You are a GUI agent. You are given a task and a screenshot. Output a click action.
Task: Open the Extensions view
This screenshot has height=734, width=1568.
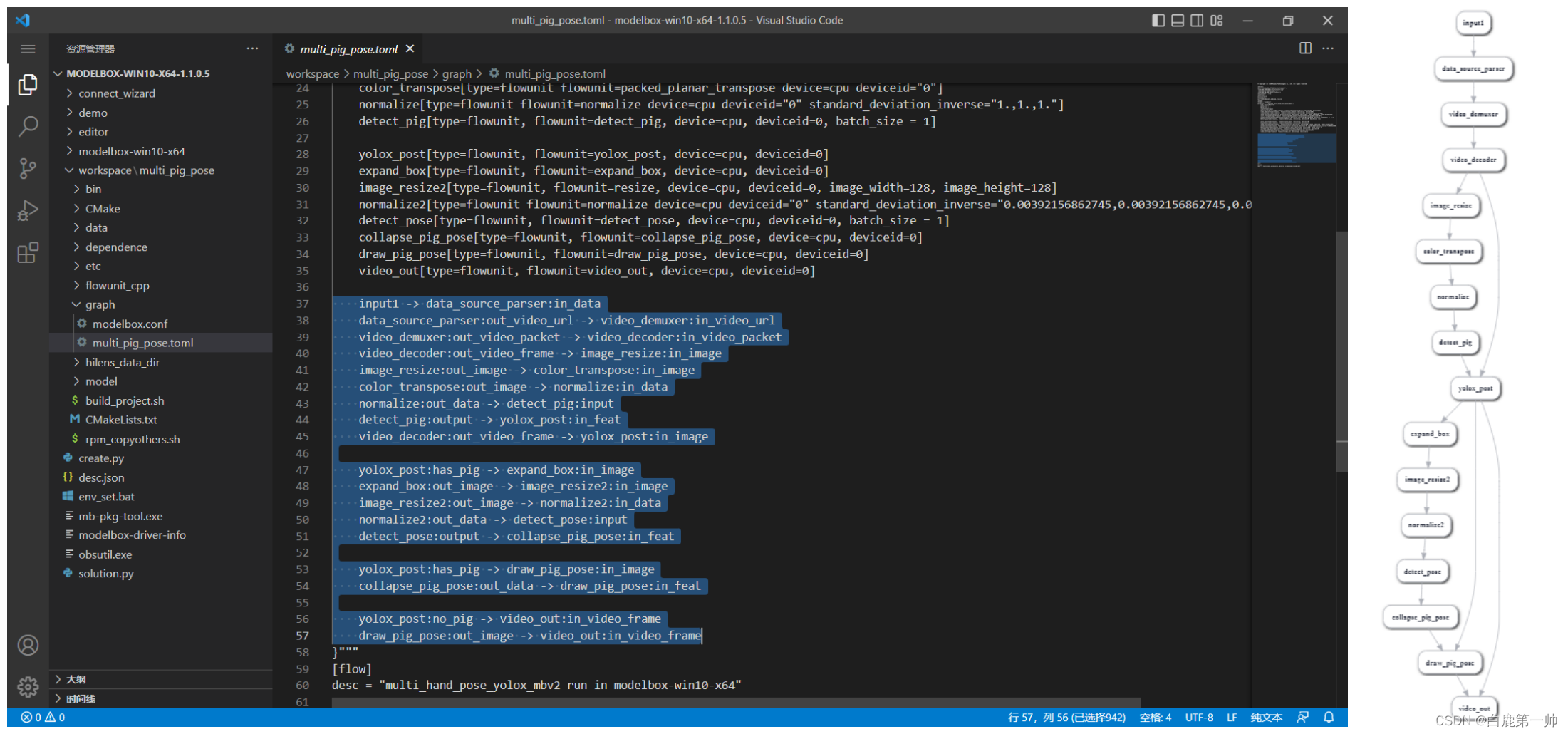click(28, 252)
